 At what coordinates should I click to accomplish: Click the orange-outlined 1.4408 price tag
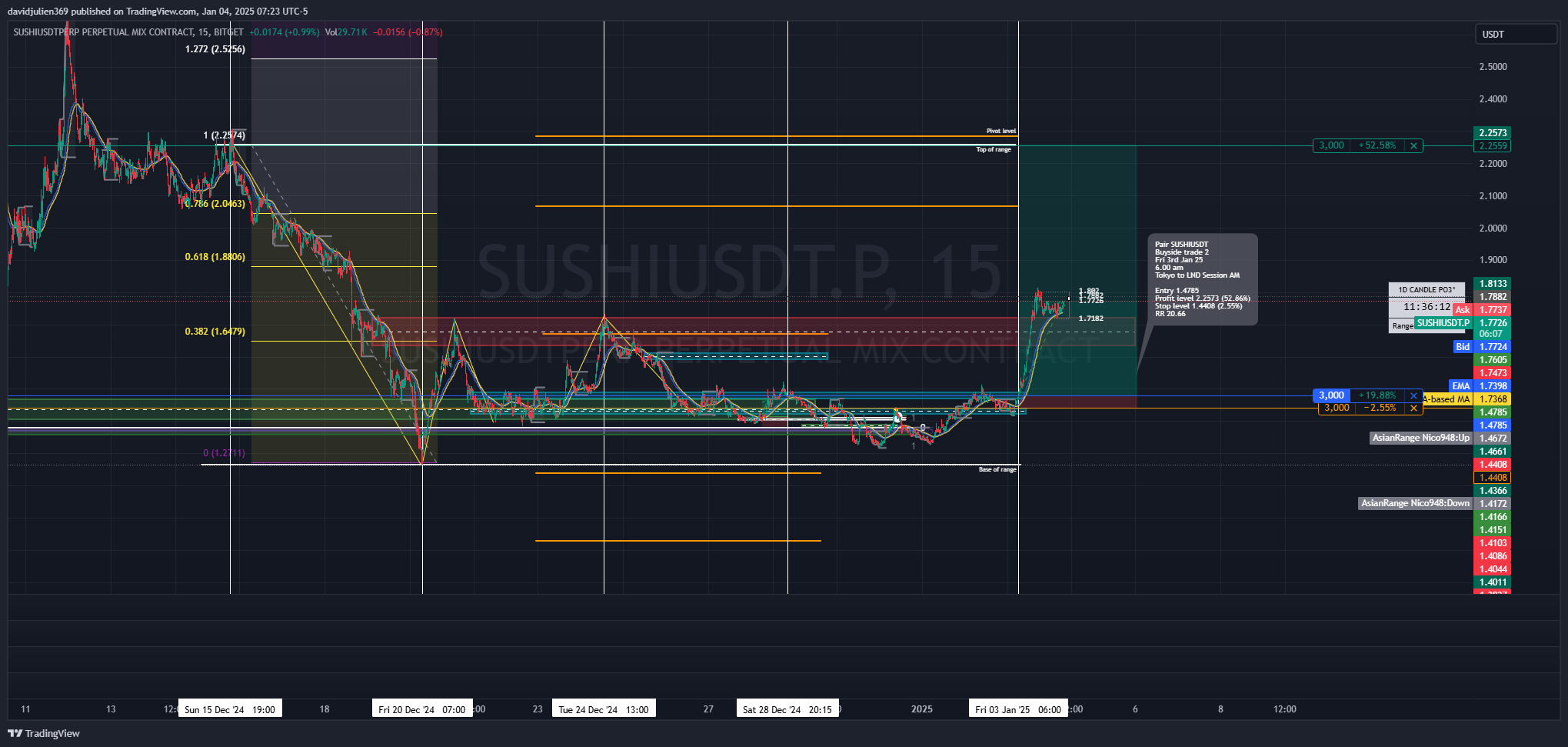1493,478
